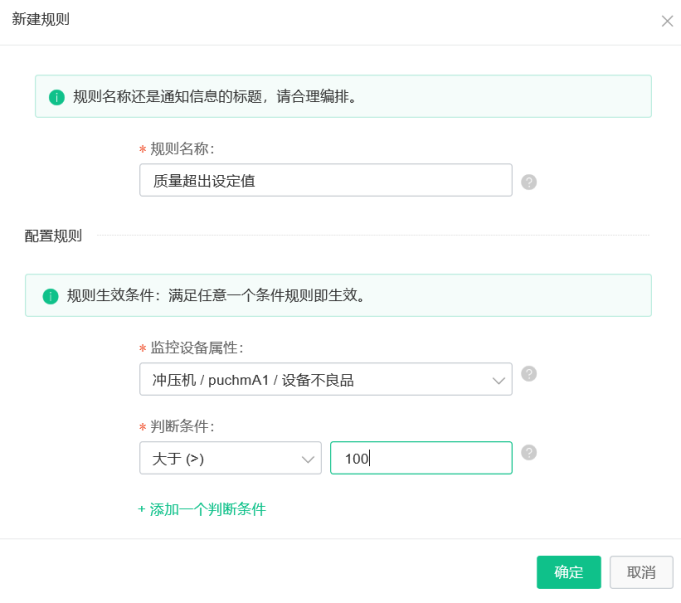Click 添加一个判断条件 link
This screenshot has height=603, width=681.
click(202, 509)
